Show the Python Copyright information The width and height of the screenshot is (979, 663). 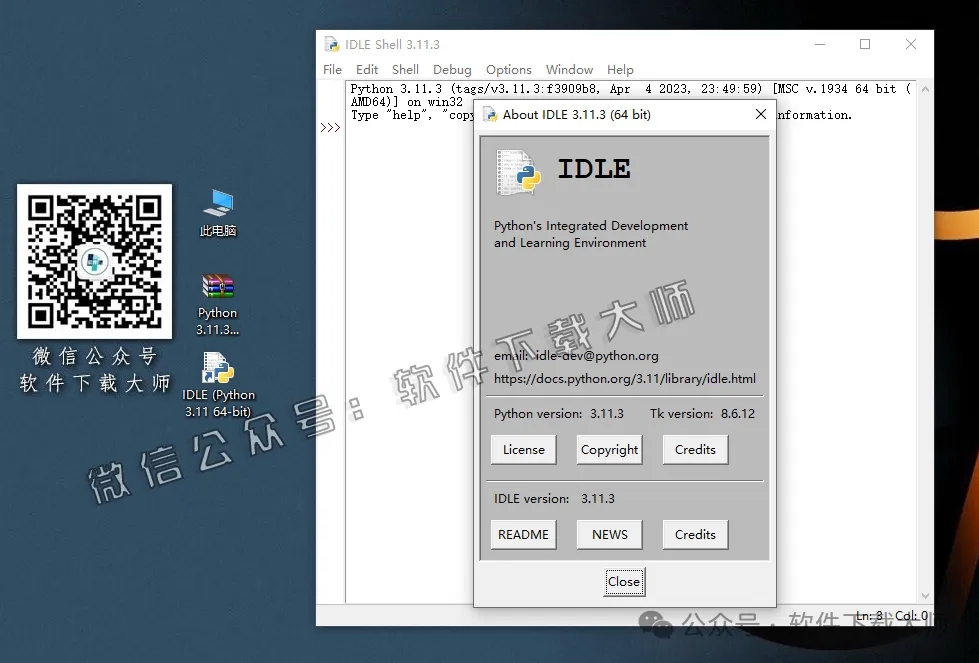click(609, 450)
